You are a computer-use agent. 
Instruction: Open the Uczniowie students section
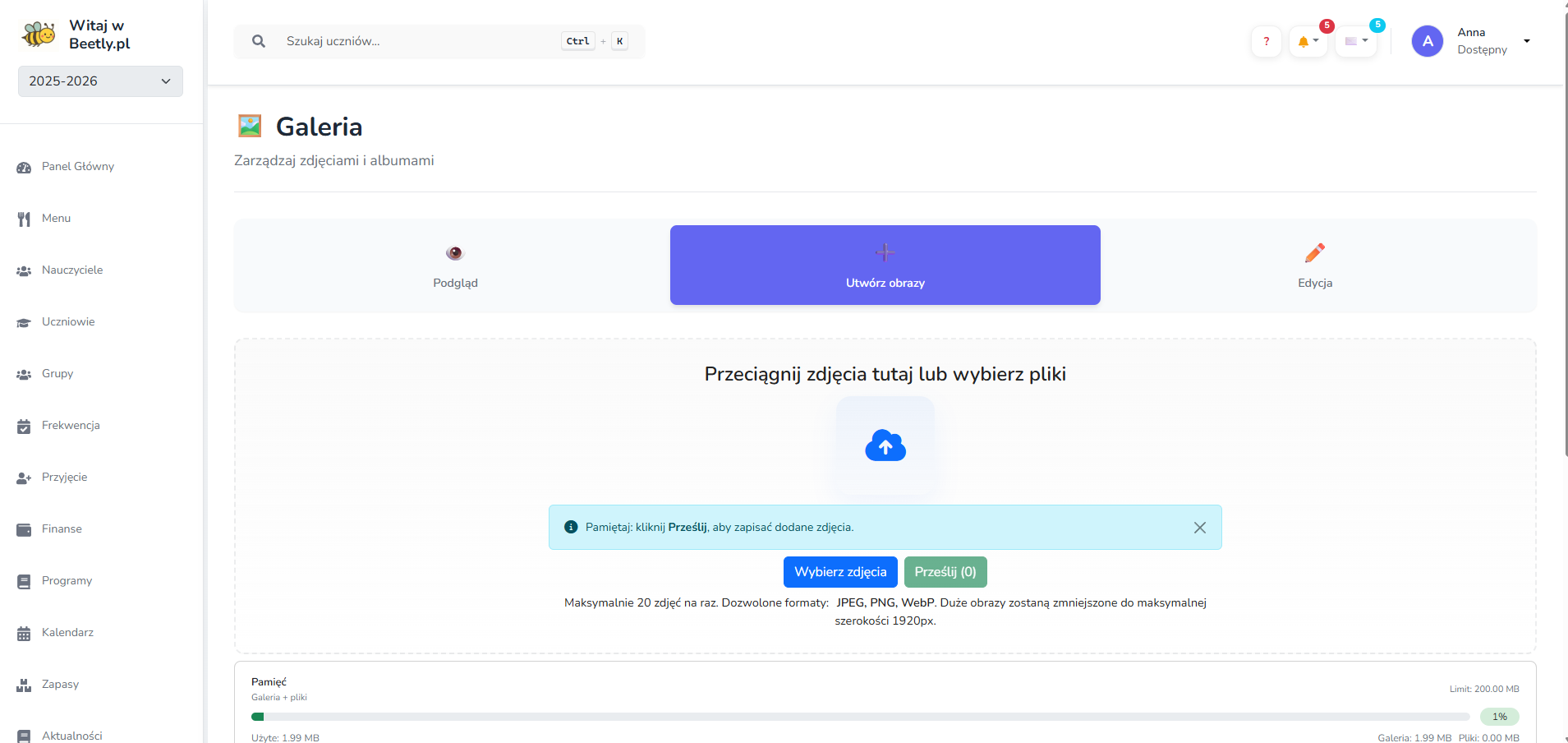coord(68,321)
